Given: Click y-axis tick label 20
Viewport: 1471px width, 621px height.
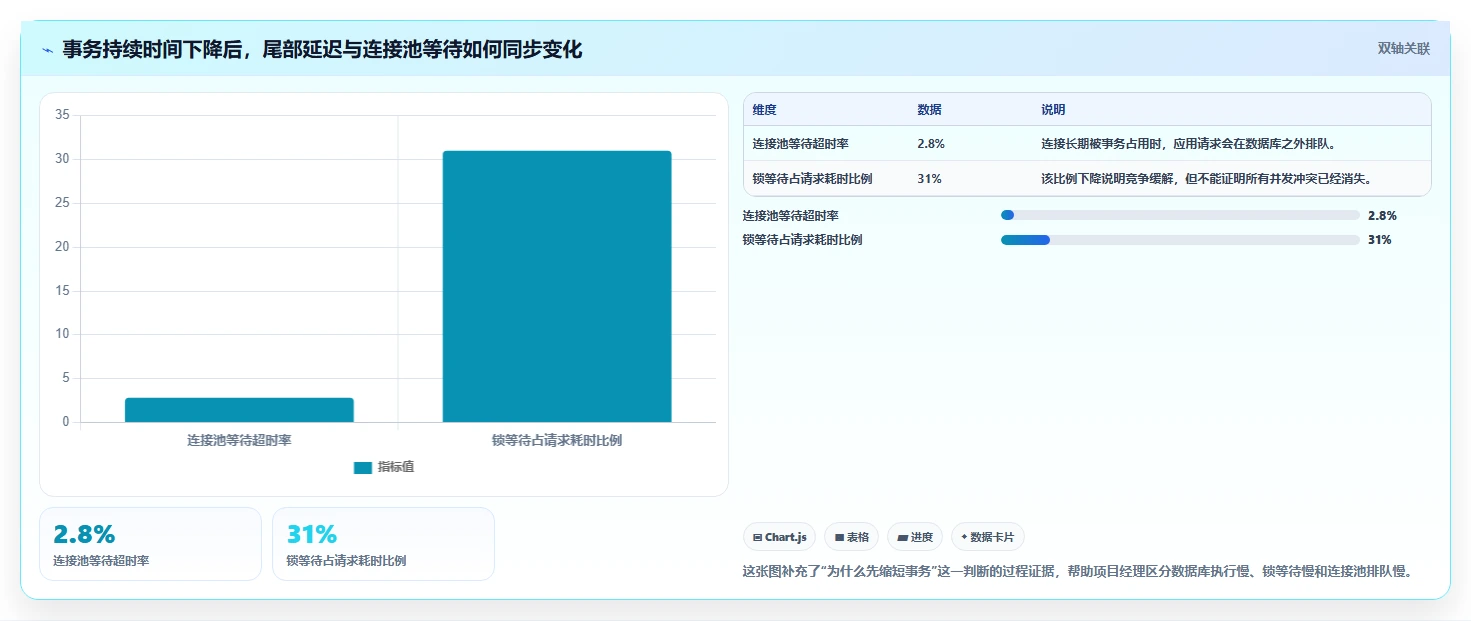Looking at the screenshot, I should click(62, 247).
